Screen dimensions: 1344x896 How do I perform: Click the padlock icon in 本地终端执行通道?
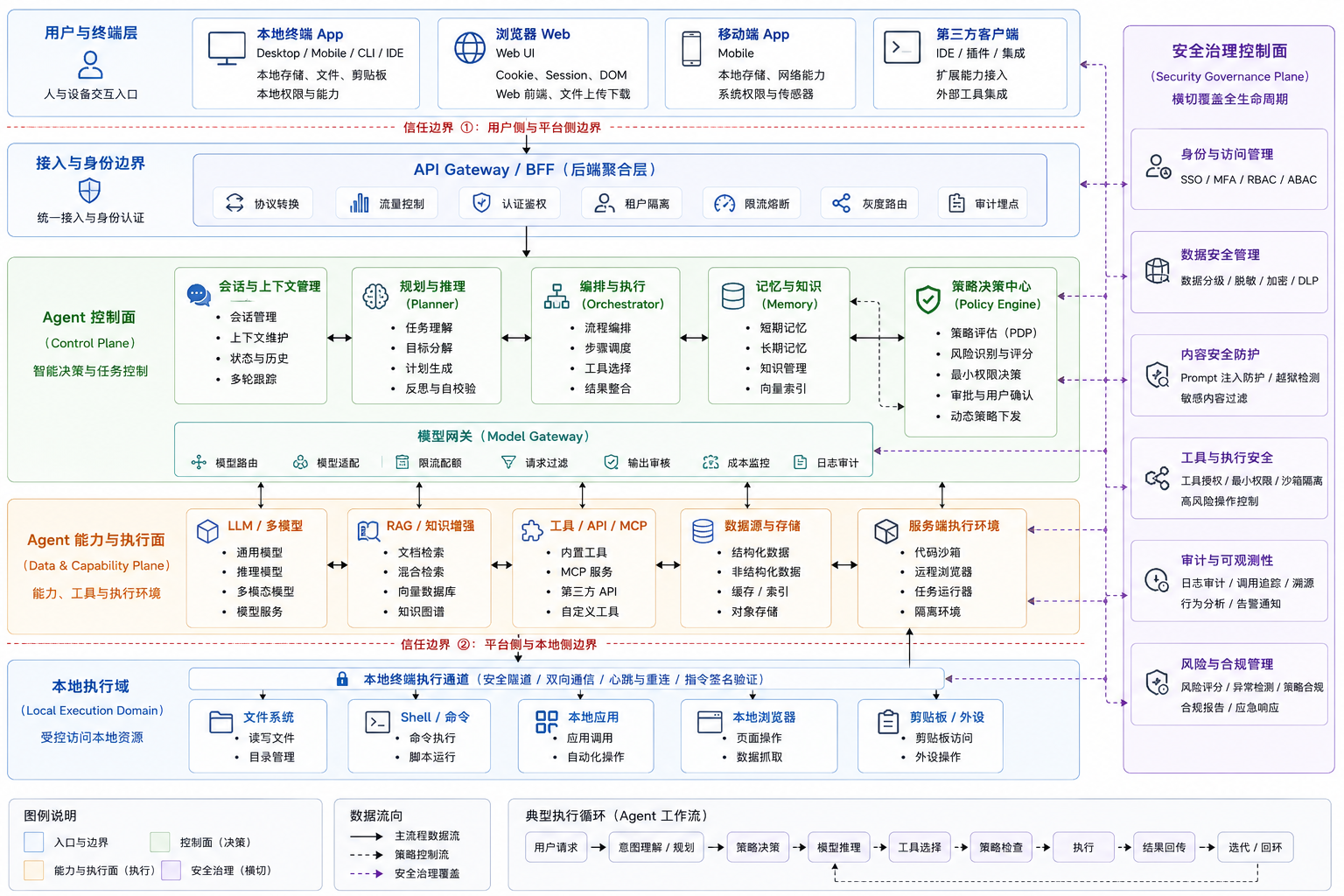coord(343,679)
